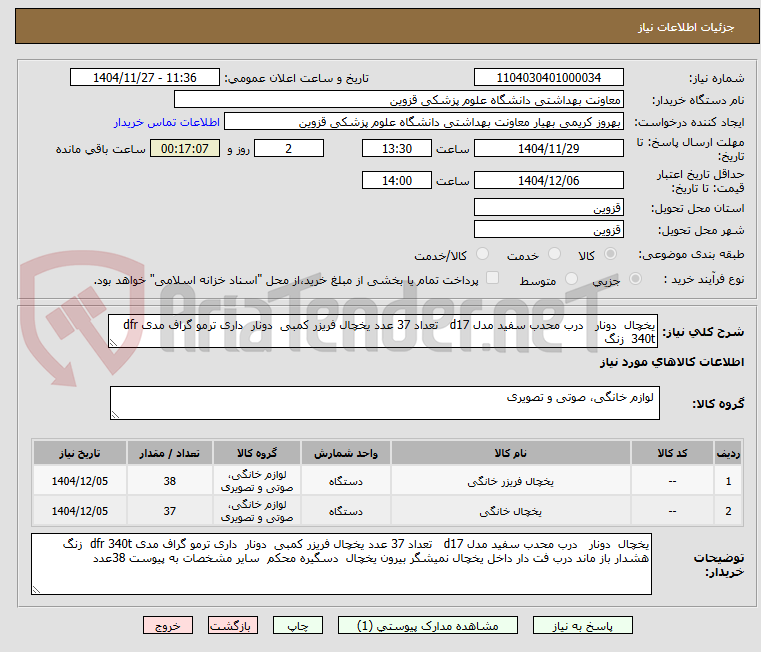The image size is (761, 652).
Task: Click the need number field 1104030401000034
Action: (548, 78)
